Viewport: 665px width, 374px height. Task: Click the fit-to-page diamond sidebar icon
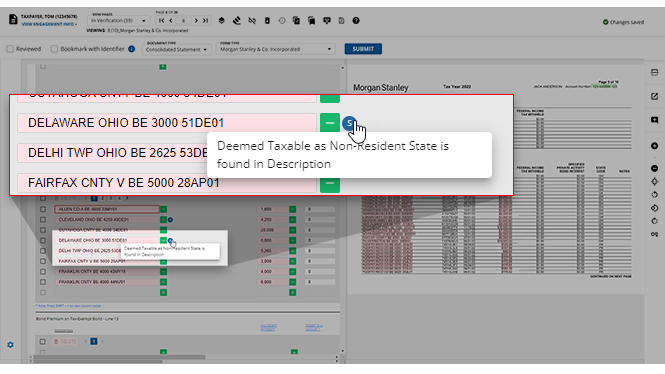pos(654,181)
